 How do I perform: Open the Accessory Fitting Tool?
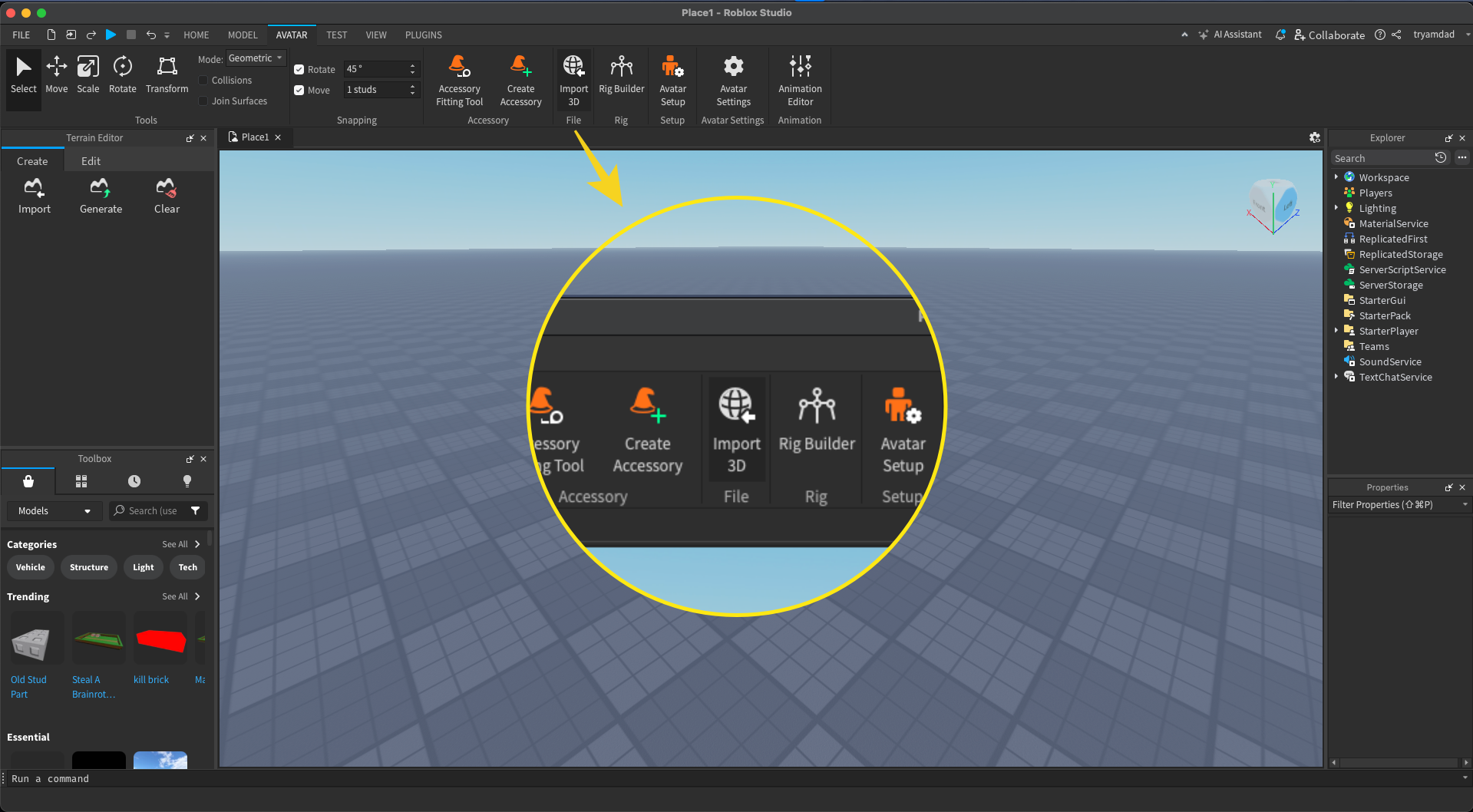[x=459, y=81]
